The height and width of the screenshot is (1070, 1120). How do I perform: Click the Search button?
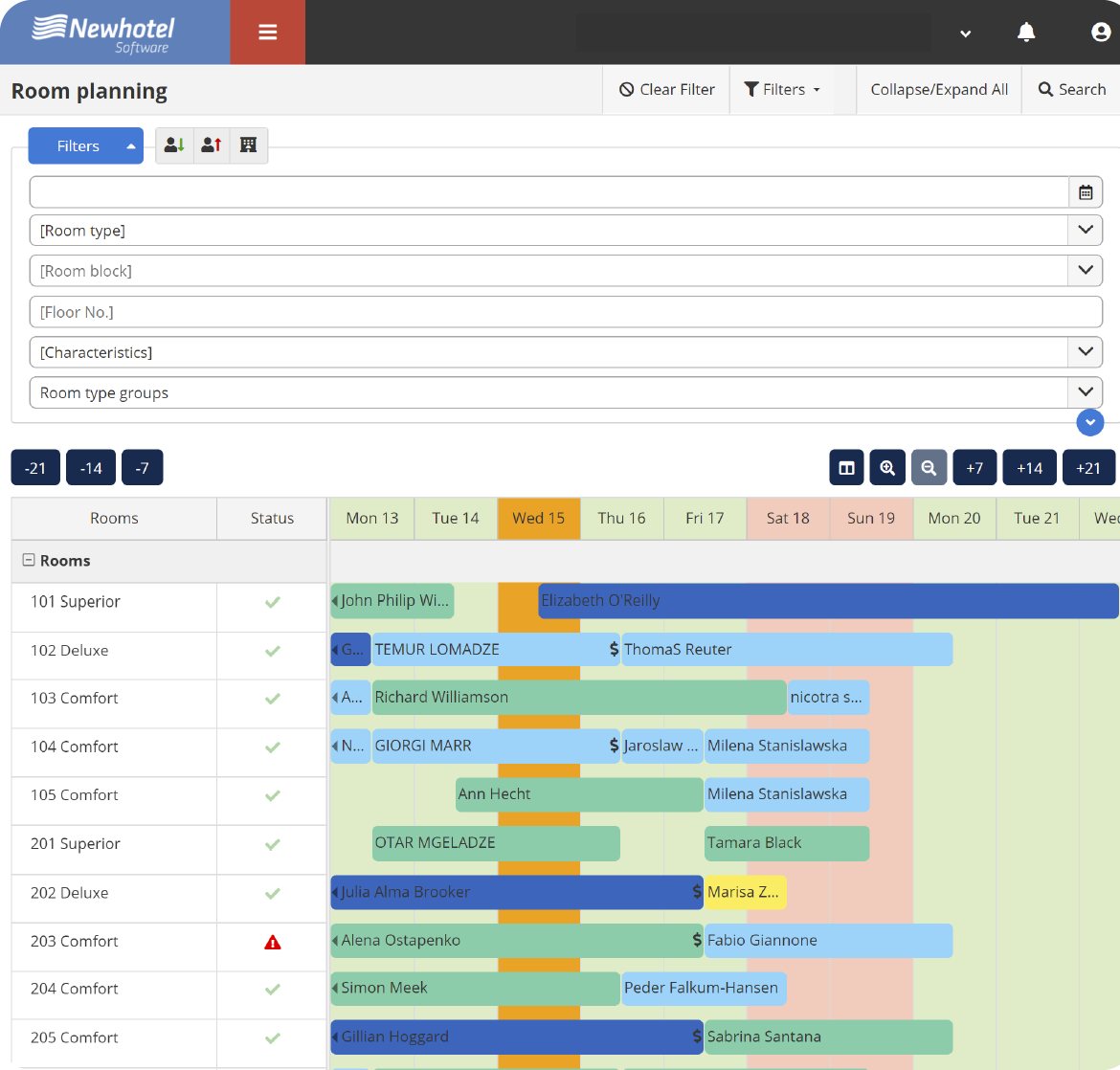(x=1071, y=89)
